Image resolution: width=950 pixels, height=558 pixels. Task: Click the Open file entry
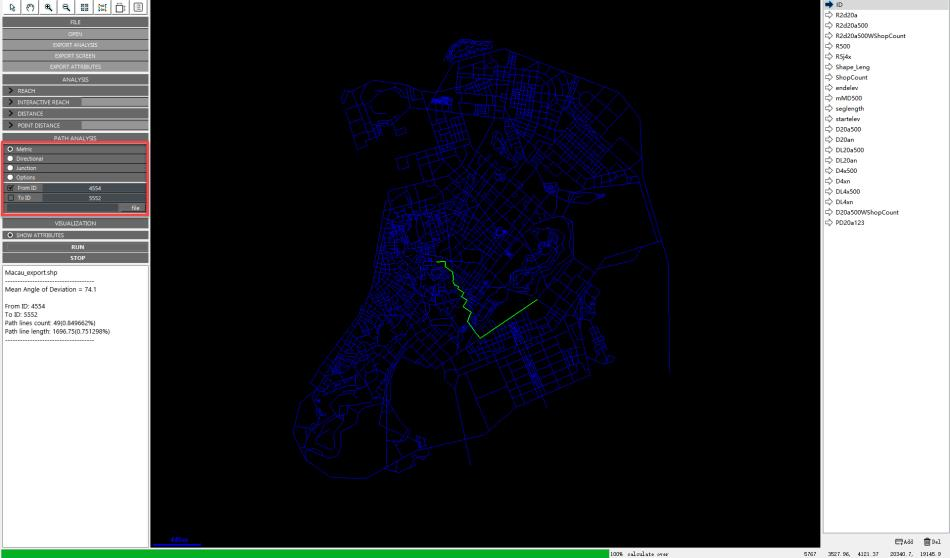coord(75,34)
